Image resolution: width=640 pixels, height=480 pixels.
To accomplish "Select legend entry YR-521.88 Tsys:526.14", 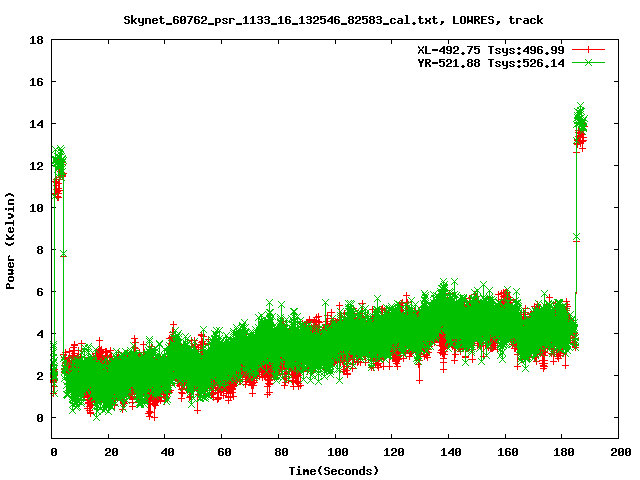I will point(491,63).
